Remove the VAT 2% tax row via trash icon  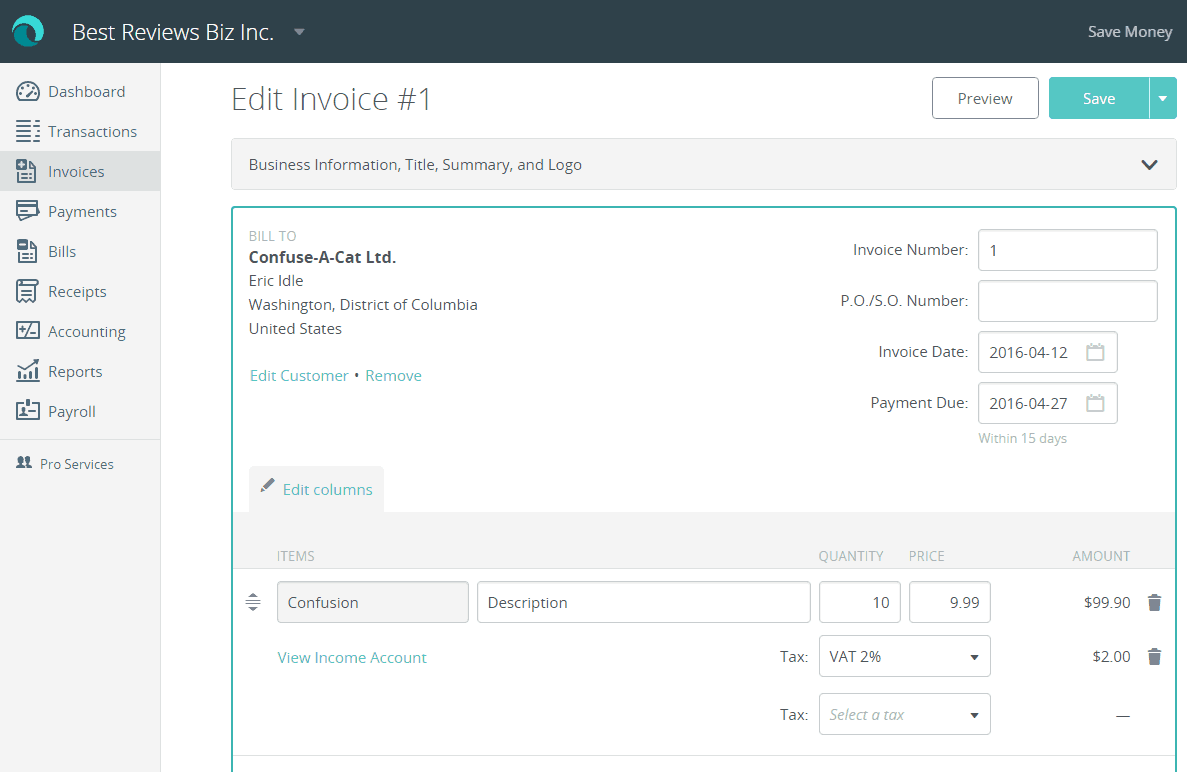1154,656
